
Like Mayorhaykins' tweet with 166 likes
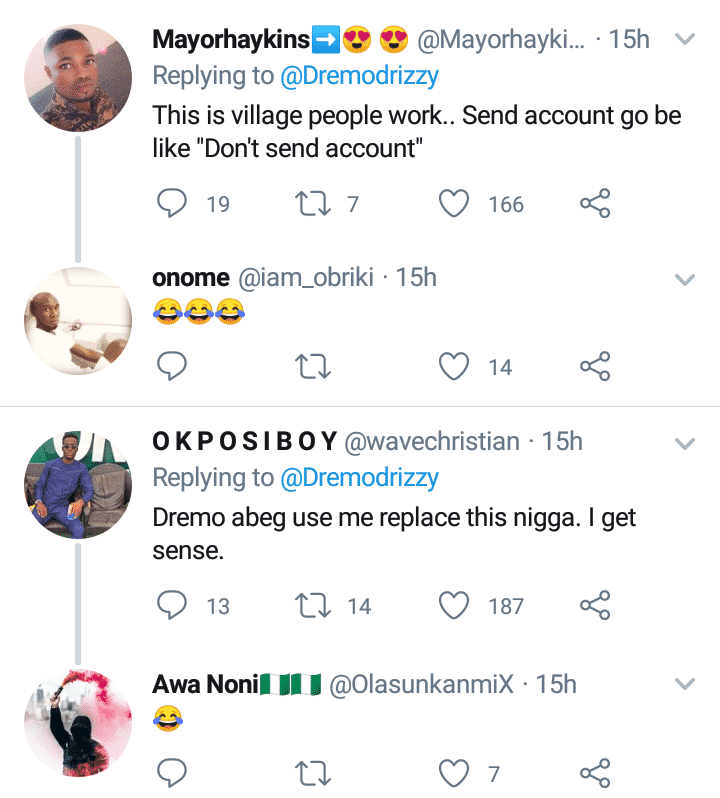pos(455,204)
